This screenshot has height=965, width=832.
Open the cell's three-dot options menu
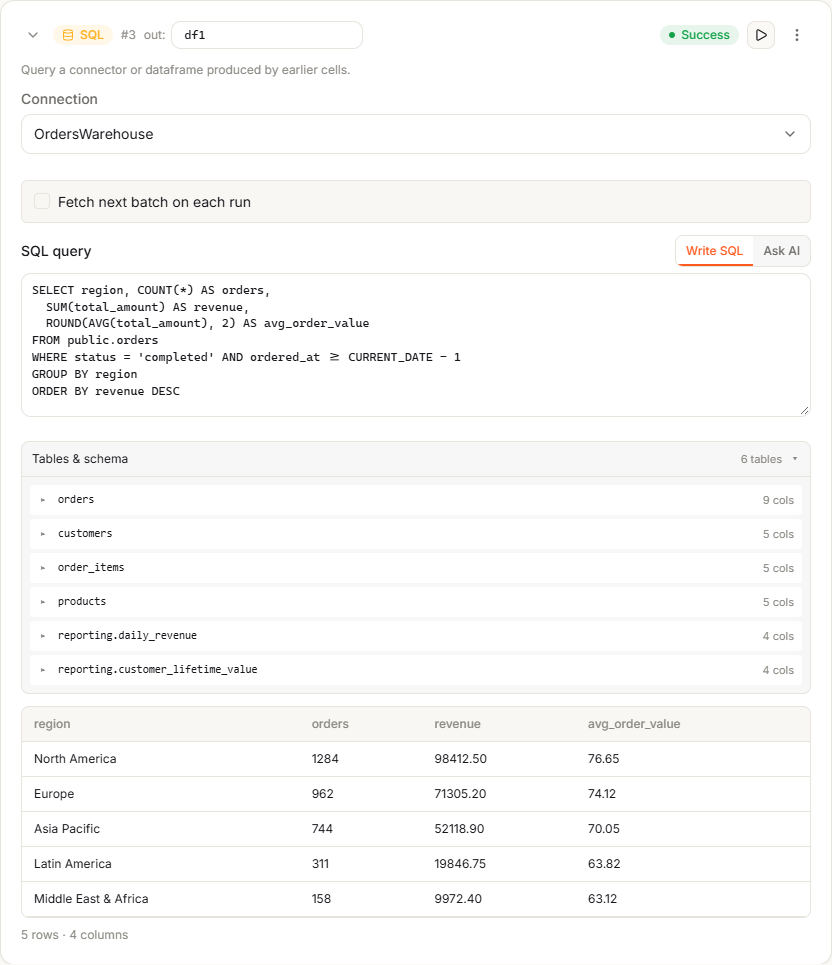click(x=796, y=35)
